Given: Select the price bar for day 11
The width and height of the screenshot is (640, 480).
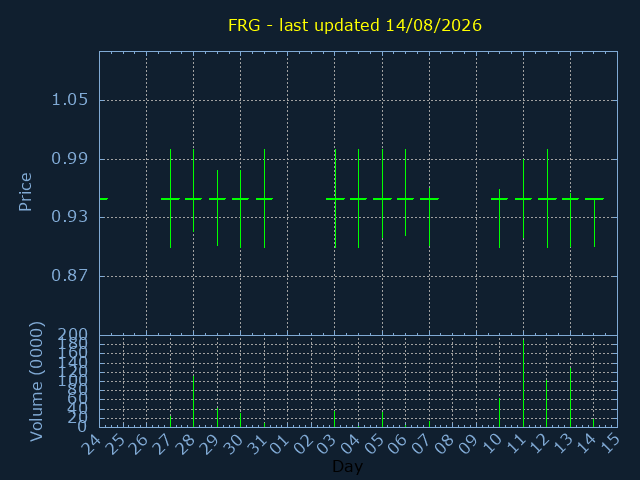Looking at the screenshot, I should click(x=523, y=199).
